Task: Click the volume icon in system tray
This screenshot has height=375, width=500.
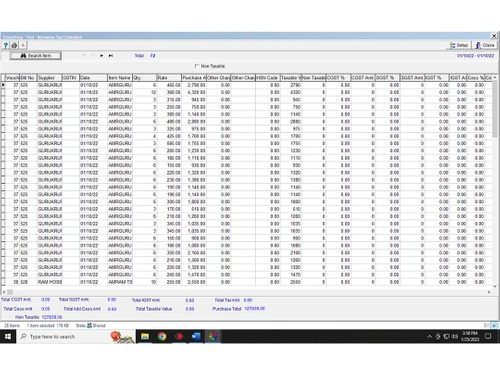Action: tap(455, 337)
